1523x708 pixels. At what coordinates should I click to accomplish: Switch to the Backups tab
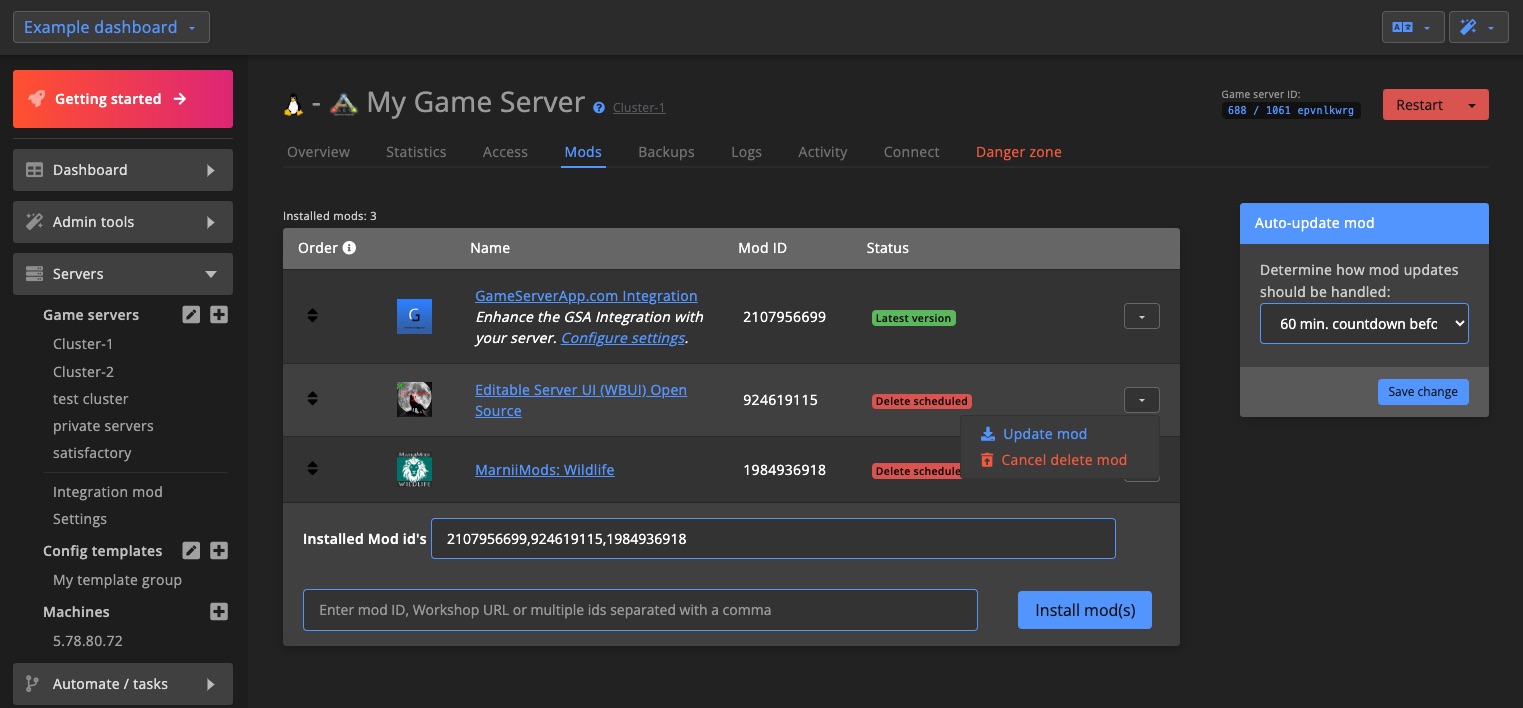666,151
